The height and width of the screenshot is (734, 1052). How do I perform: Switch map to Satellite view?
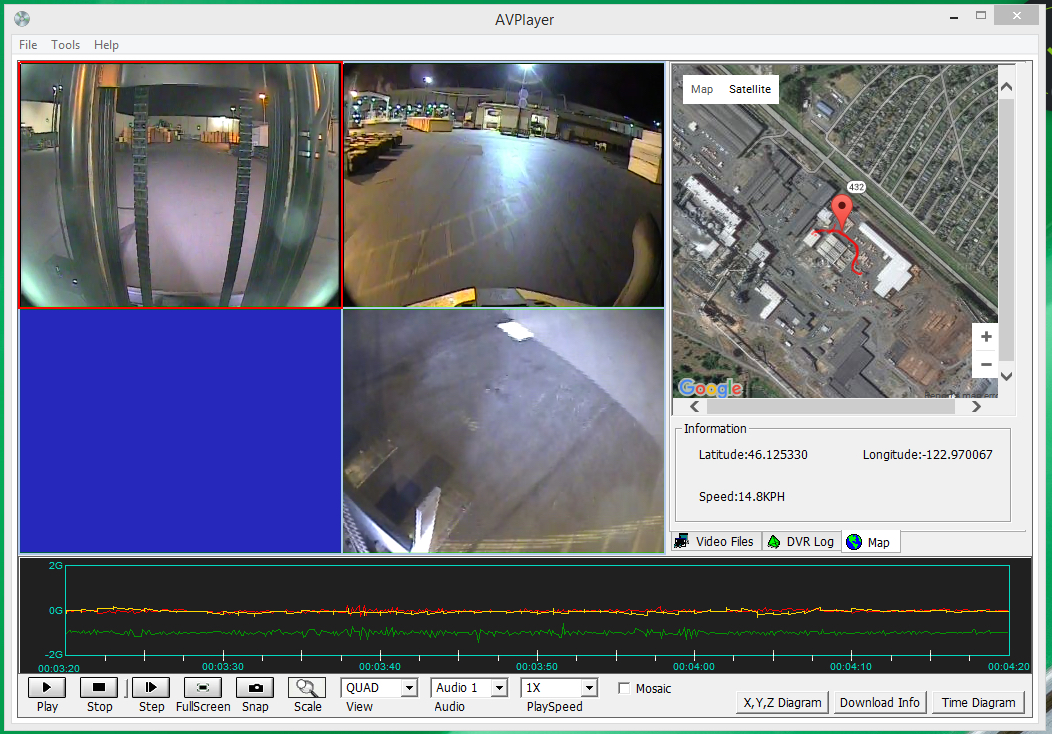point(749,89)
